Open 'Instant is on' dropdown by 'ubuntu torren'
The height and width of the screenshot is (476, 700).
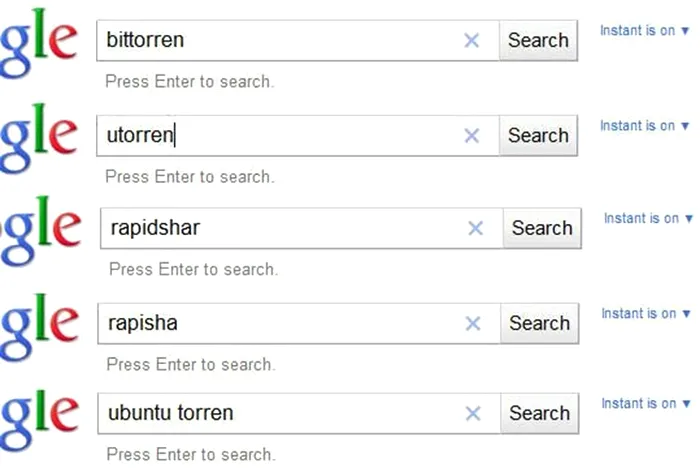coord(645,404)
